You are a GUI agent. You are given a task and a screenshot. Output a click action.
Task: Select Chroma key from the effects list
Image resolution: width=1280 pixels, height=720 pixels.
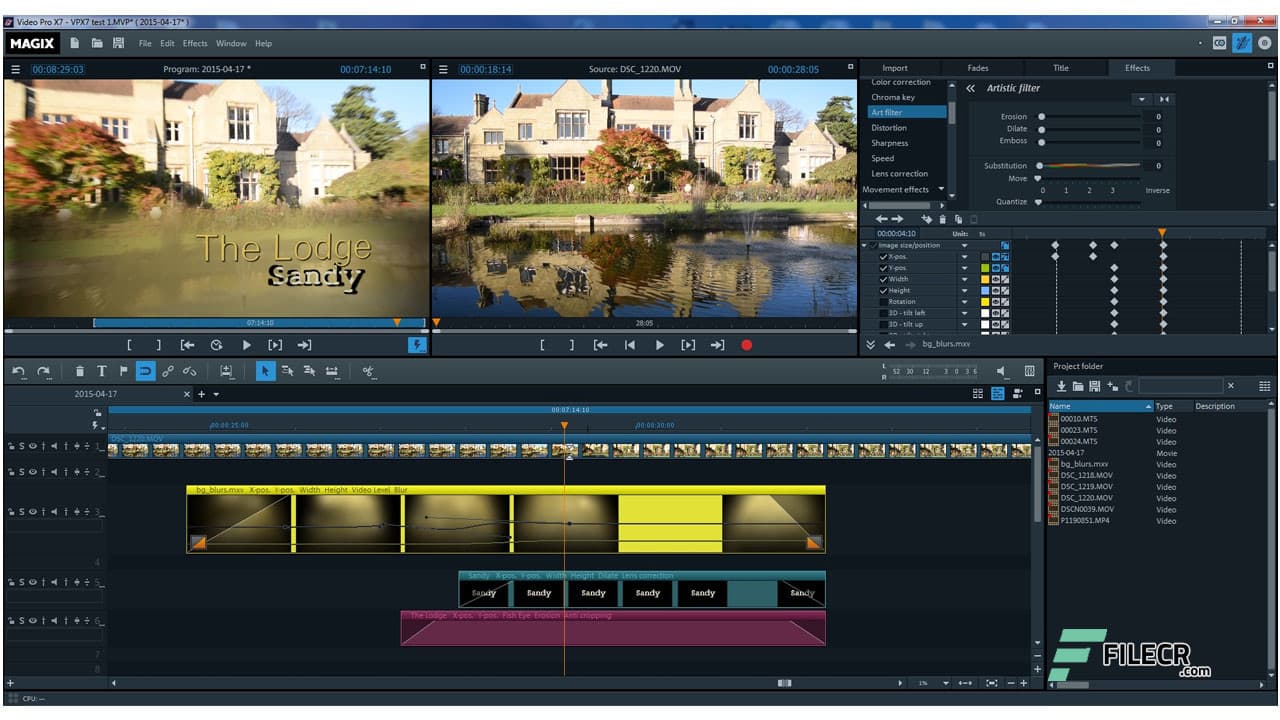(x=896, y=96)
